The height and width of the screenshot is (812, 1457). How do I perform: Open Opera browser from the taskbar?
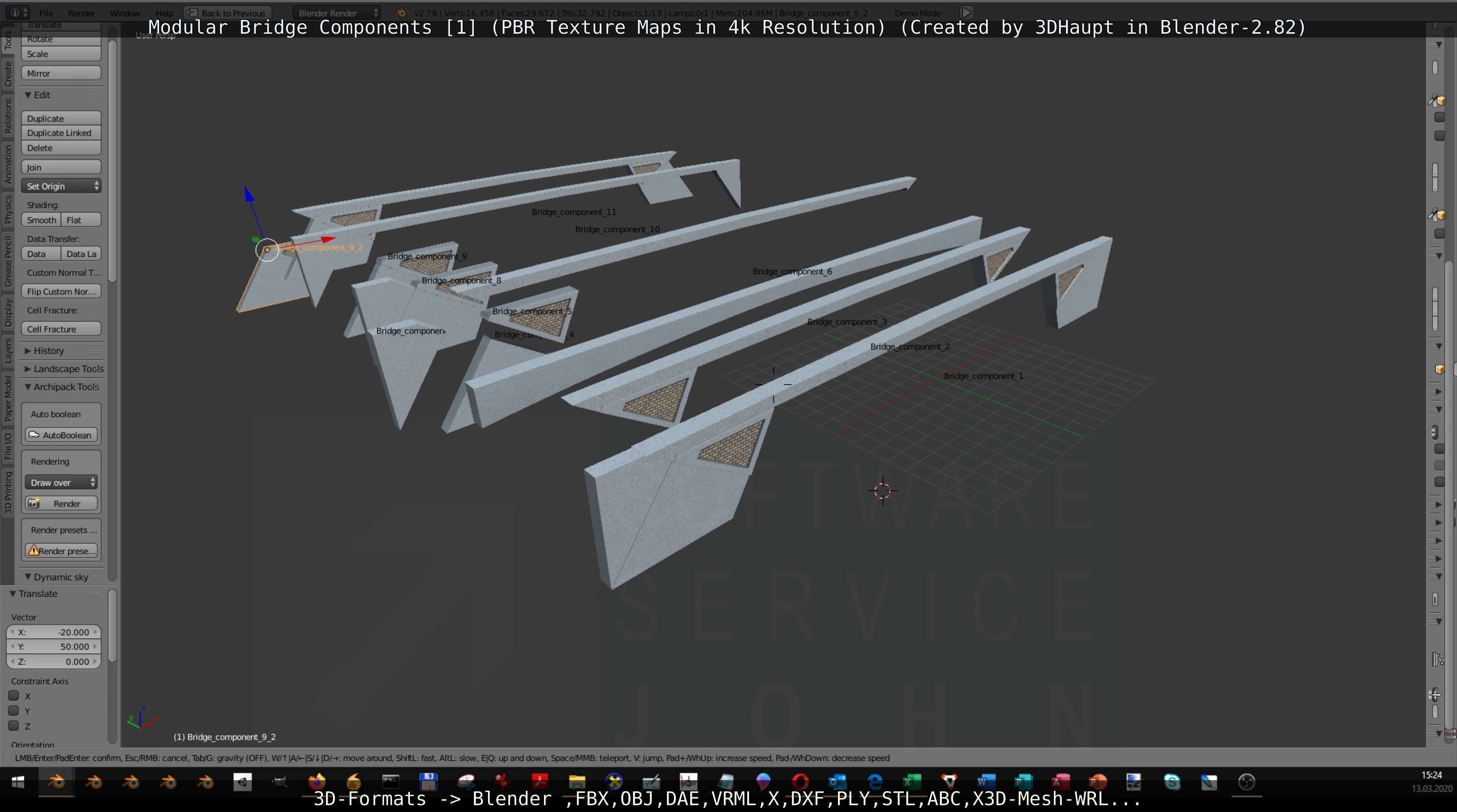pos(800,782)
